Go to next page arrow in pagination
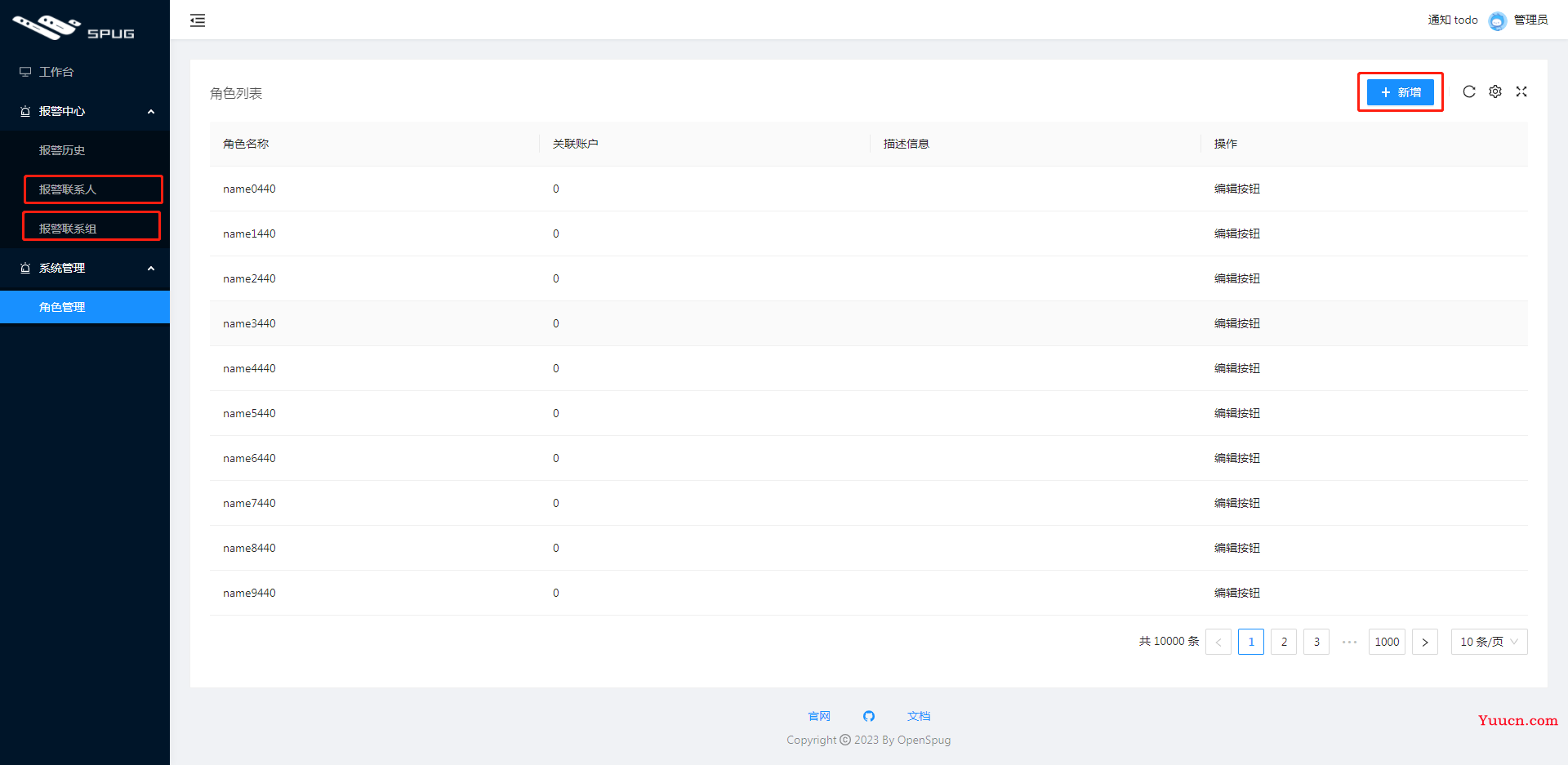This screenshot has height=765, width=1568. [1424, 642]
